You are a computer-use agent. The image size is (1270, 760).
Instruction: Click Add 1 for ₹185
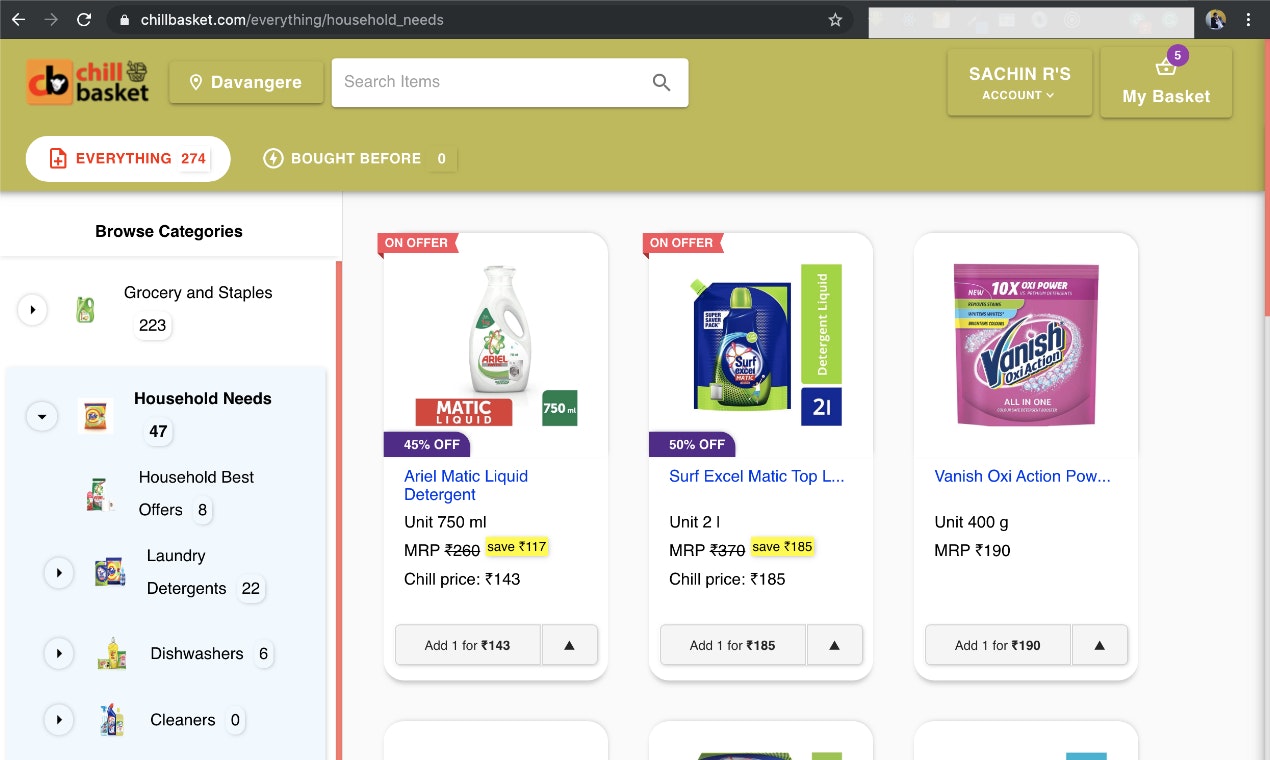733,645
